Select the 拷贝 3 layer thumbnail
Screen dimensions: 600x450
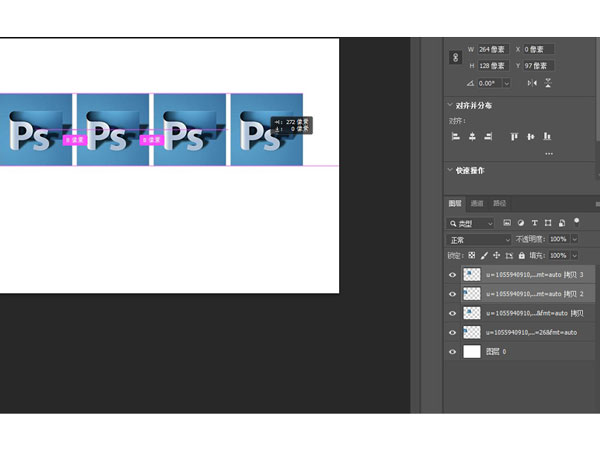472,275
